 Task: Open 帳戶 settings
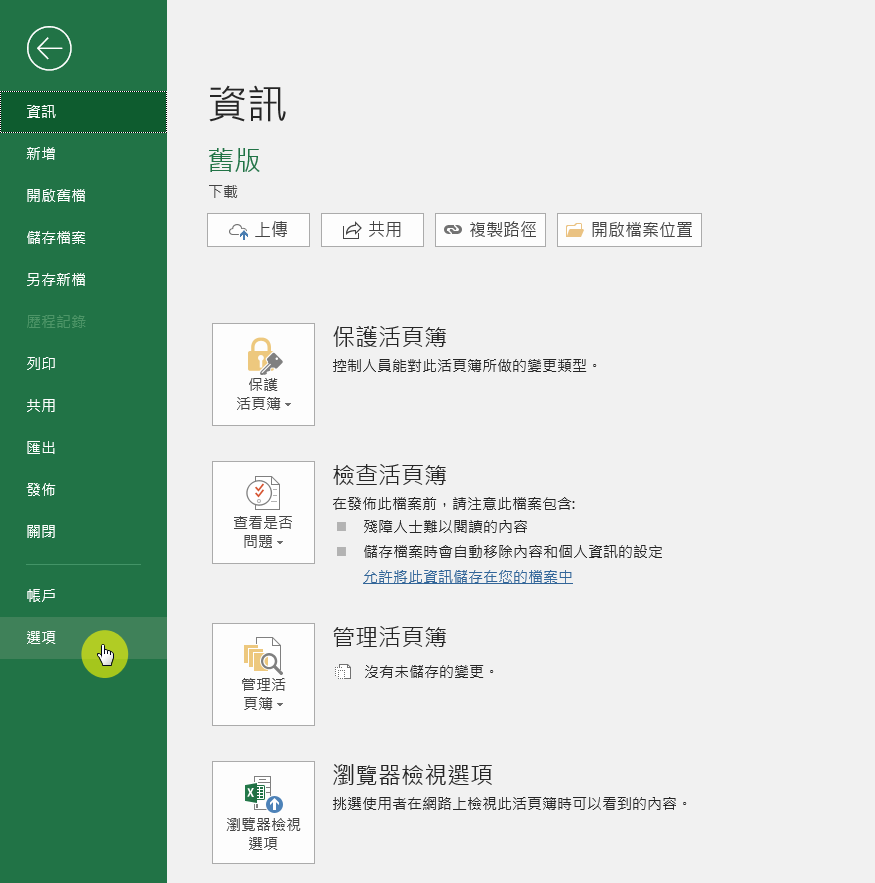point(83,595)
